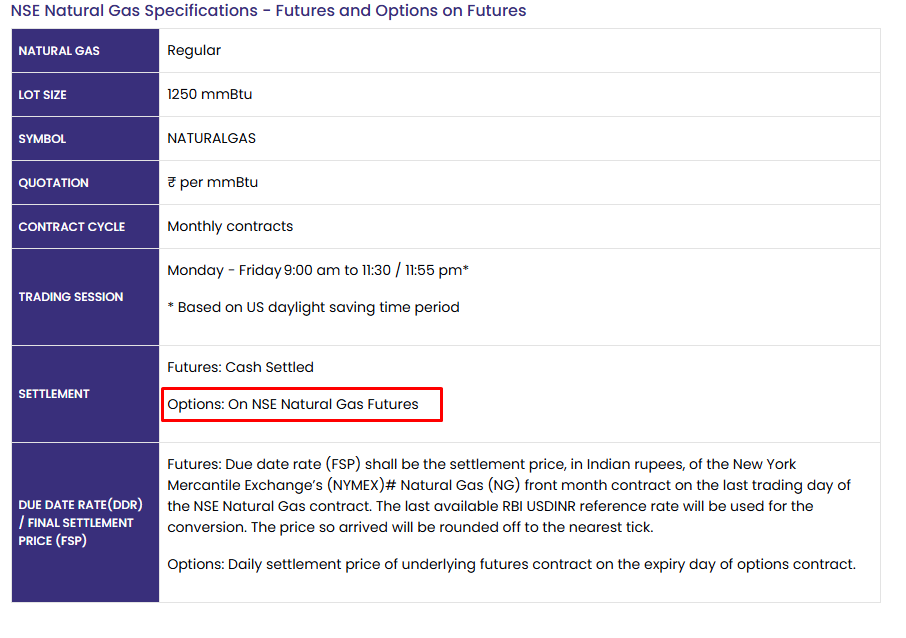Click the NSE Natural Gas Specifications heading

[x=268, y=11]
